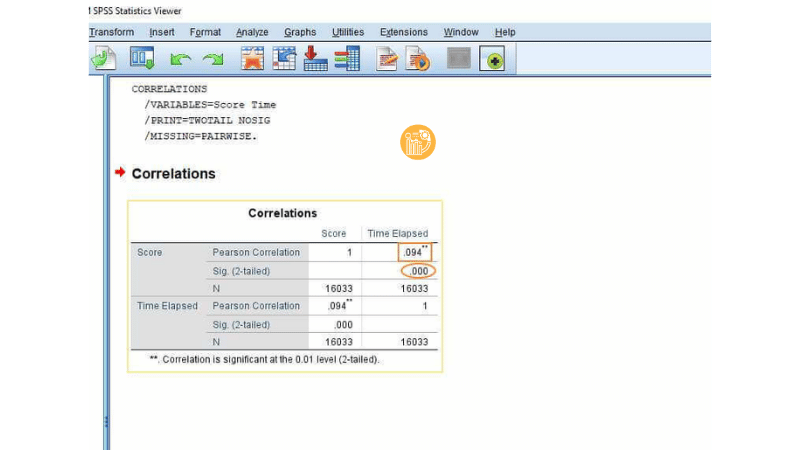Image resolution: width=800 pixels, height=450 pixels.
Task: Click the /MISSING=PAIRWISE. syntax line
Action: (x=201, y=136)
